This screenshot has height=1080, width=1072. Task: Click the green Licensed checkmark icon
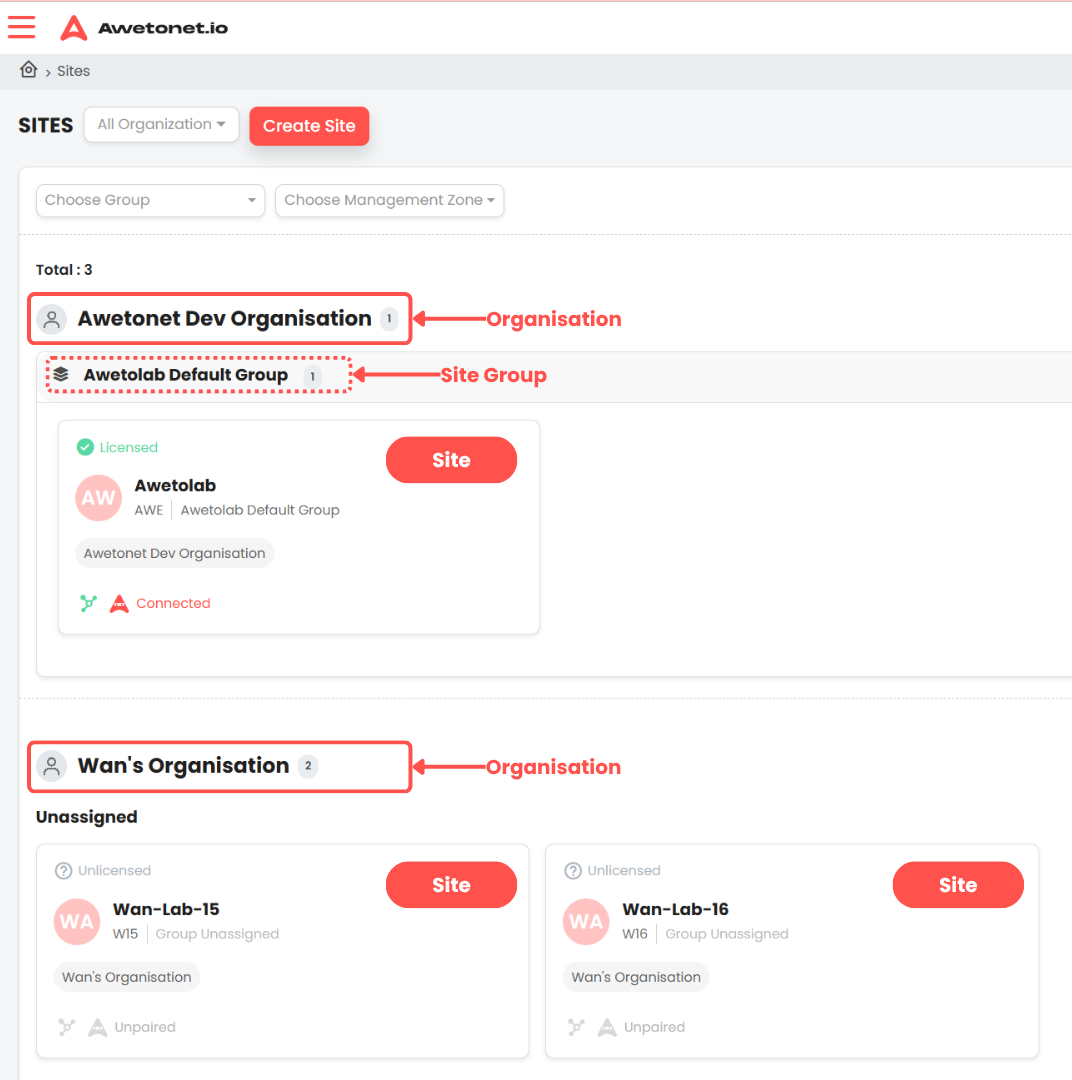pyautogui.click(x=85, y=447)
